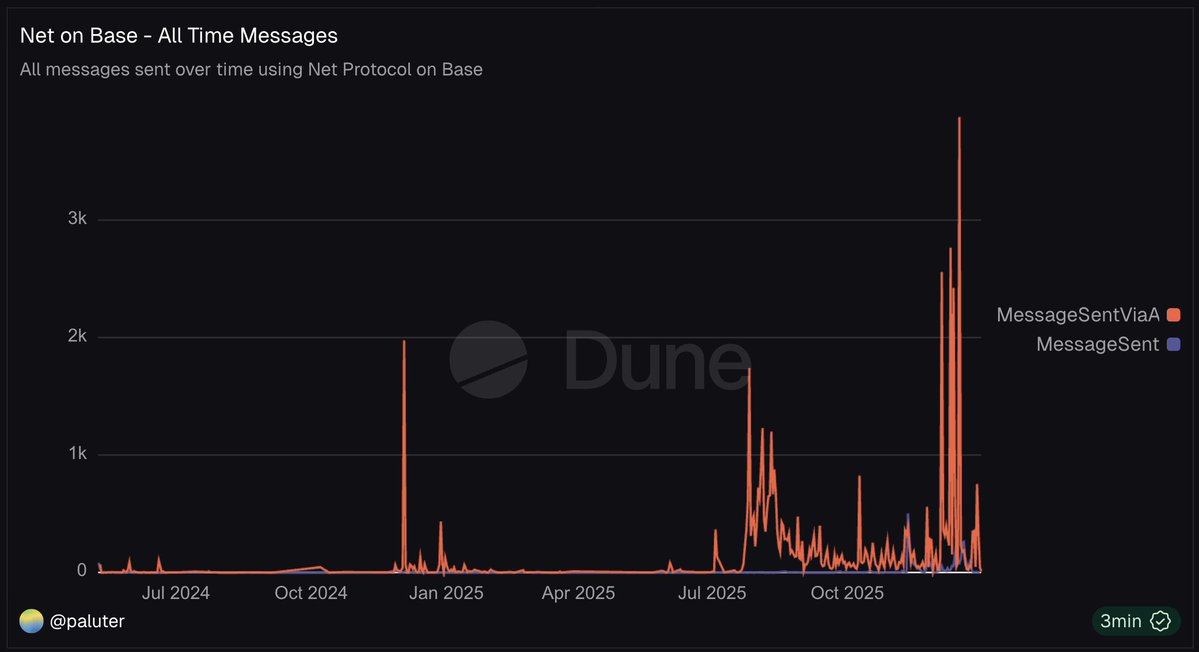Click the tallest orange spike peak

pyautogui.click(x=959, y=119)
